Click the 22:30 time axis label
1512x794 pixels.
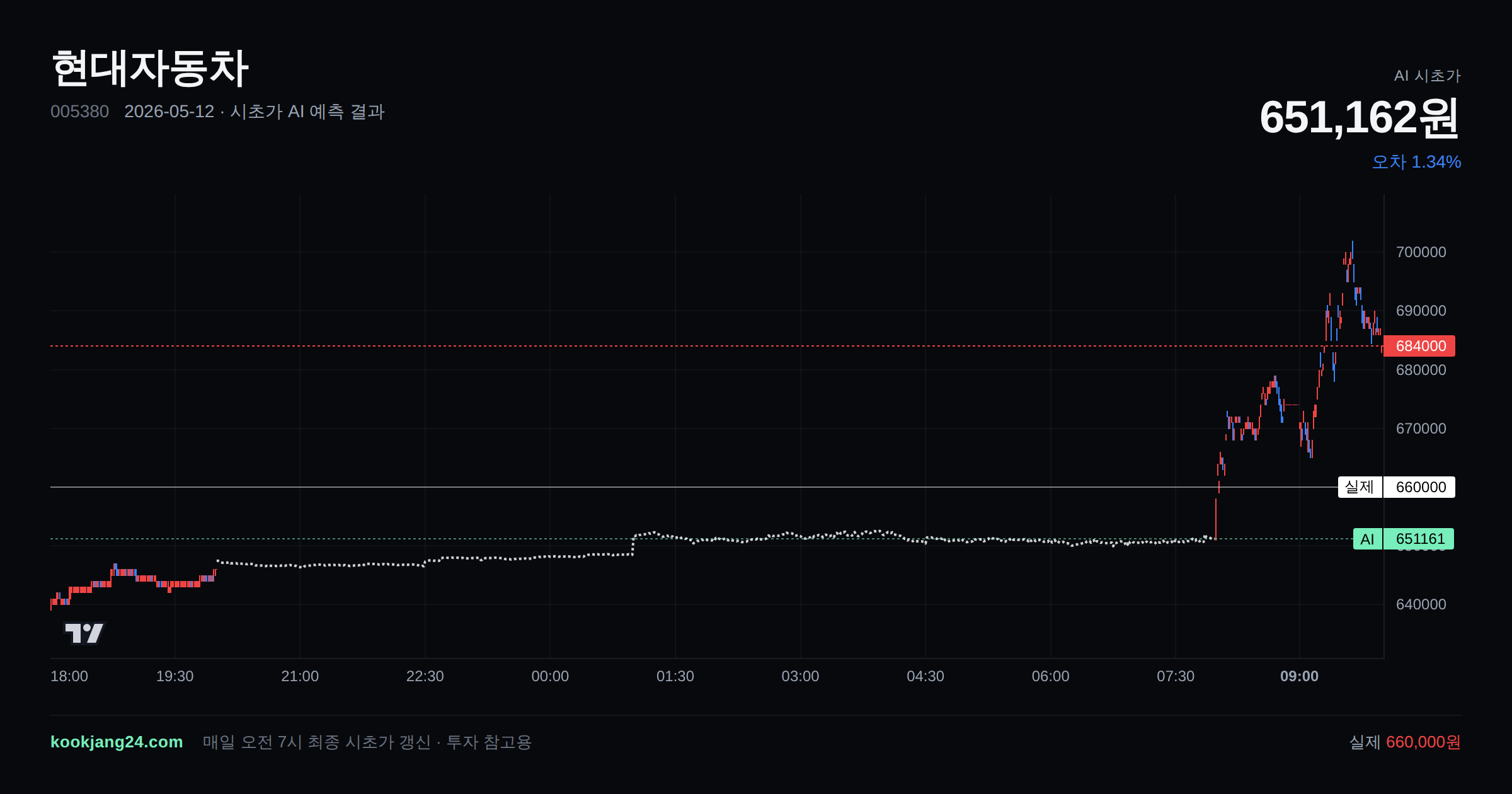425,676
